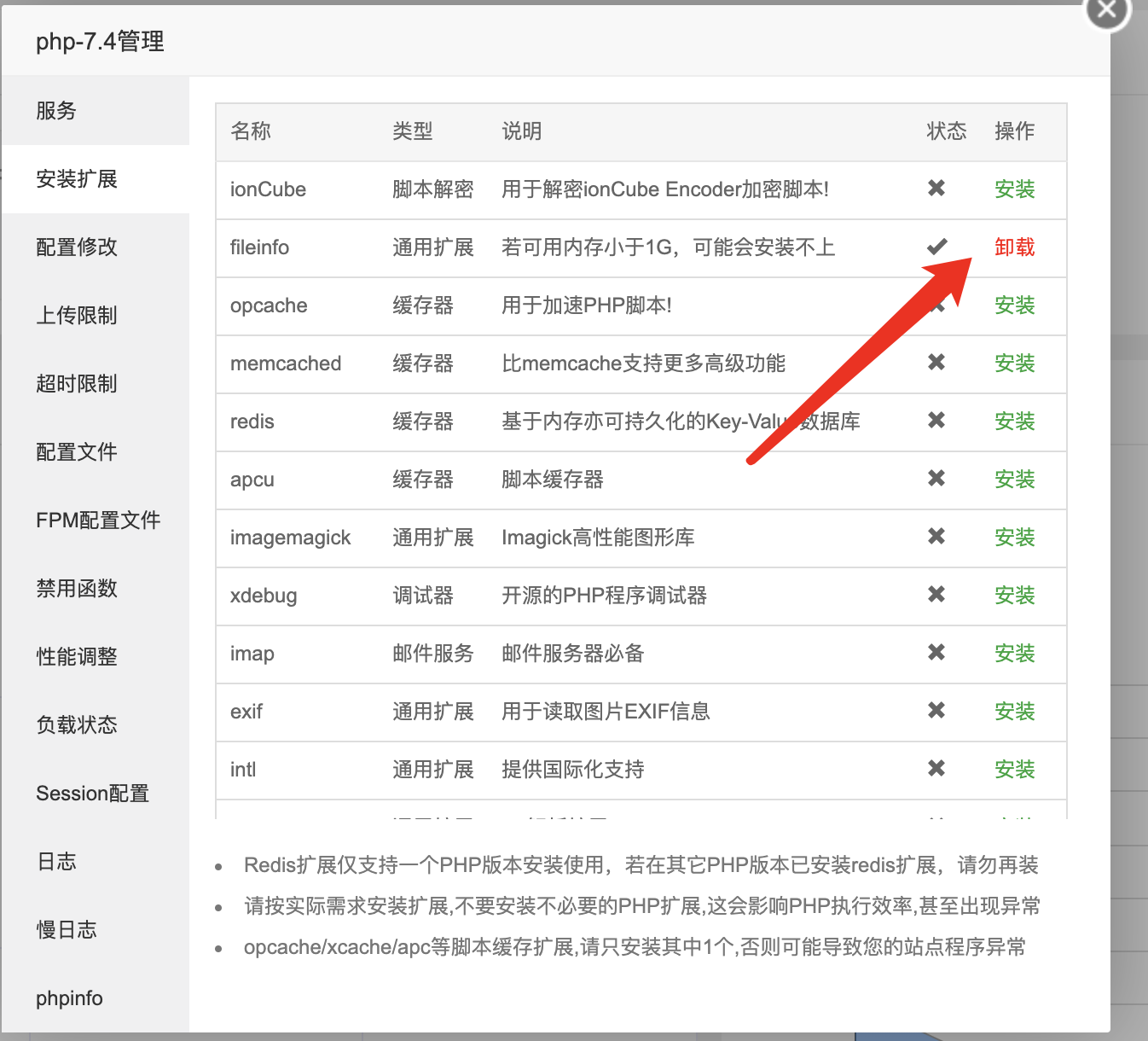Open the 日志 tab

(96, 862)
